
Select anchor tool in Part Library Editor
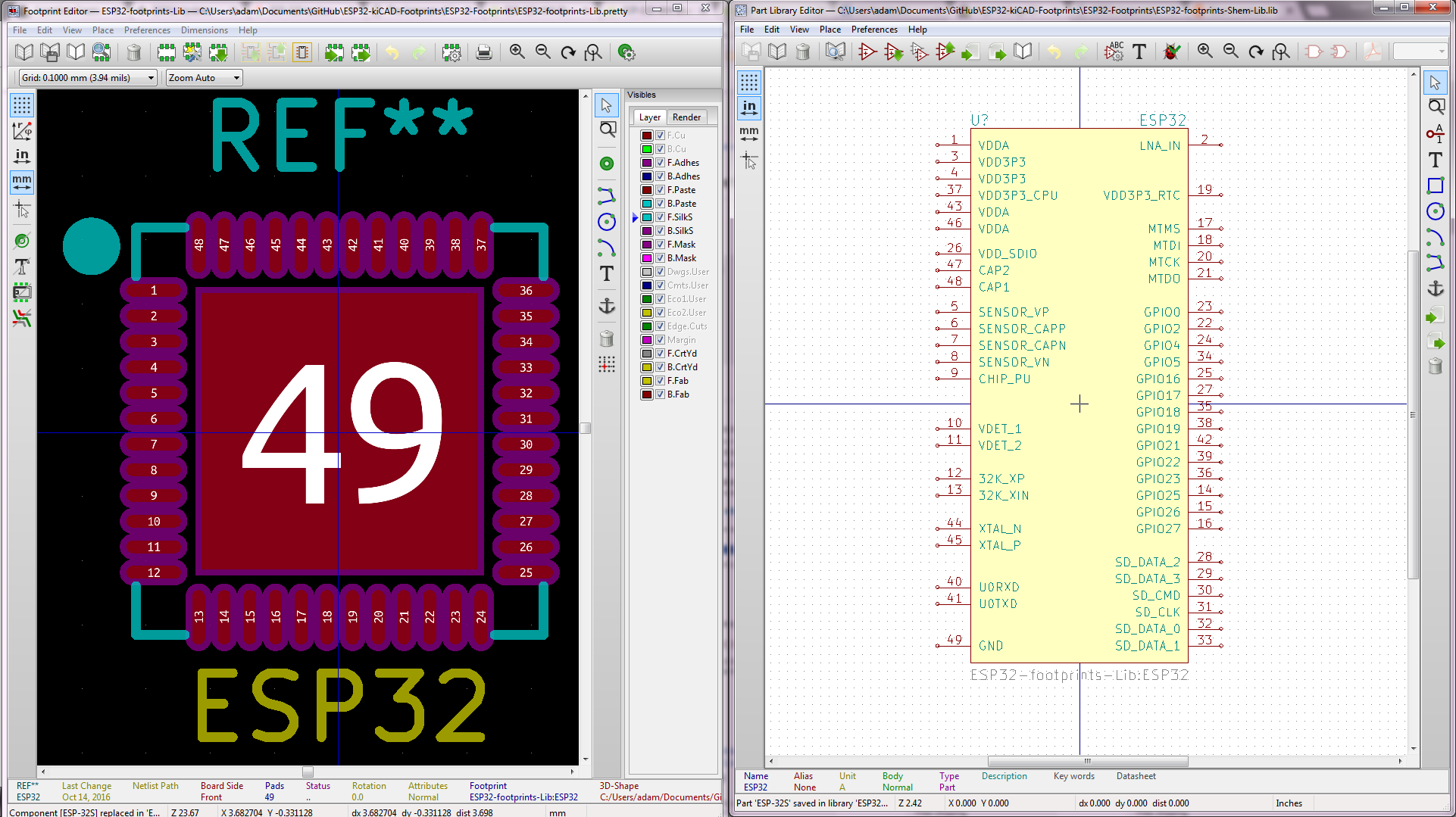point(1435,288)
